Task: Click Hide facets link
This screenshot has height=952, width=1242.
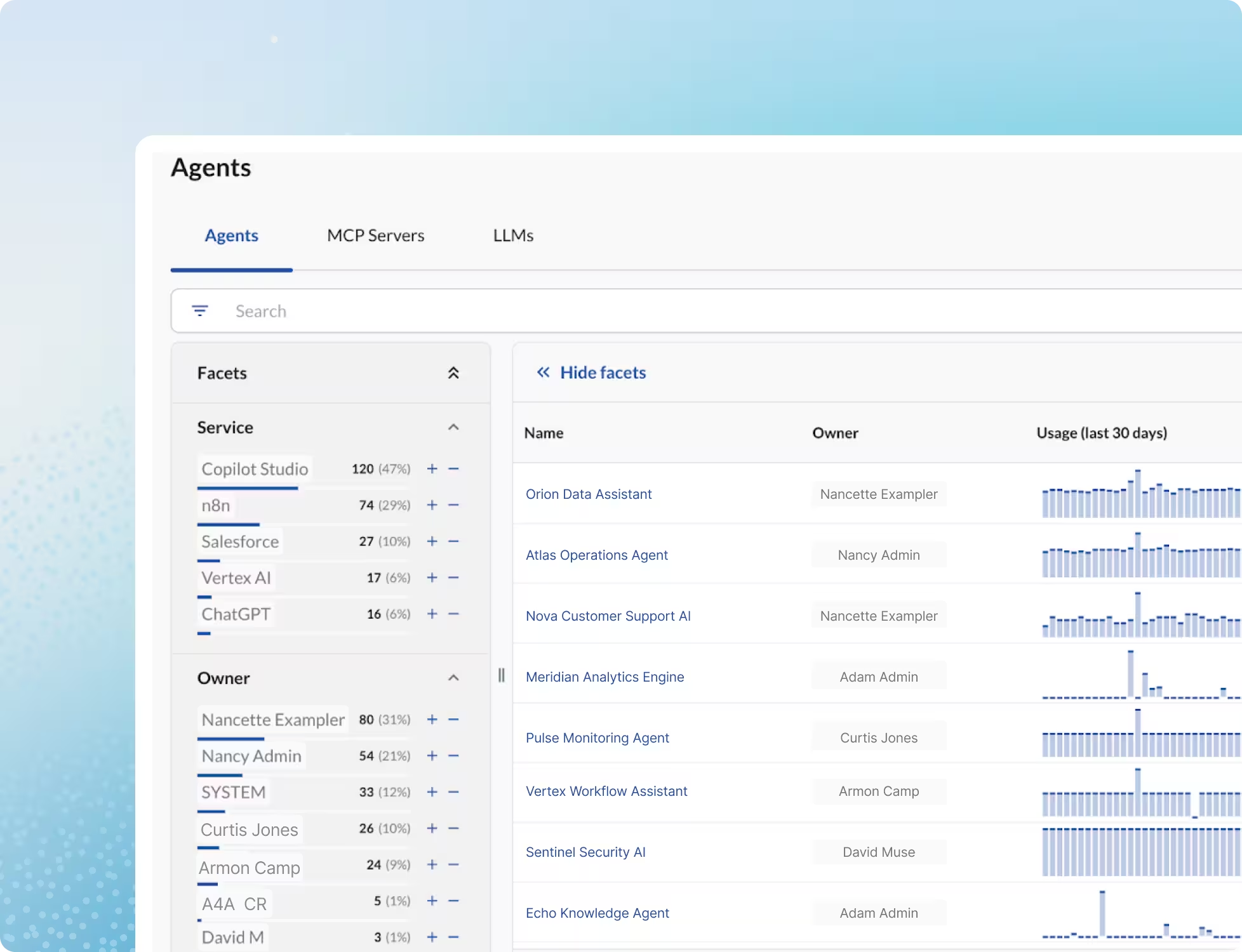Action: (x=591, y=373)
